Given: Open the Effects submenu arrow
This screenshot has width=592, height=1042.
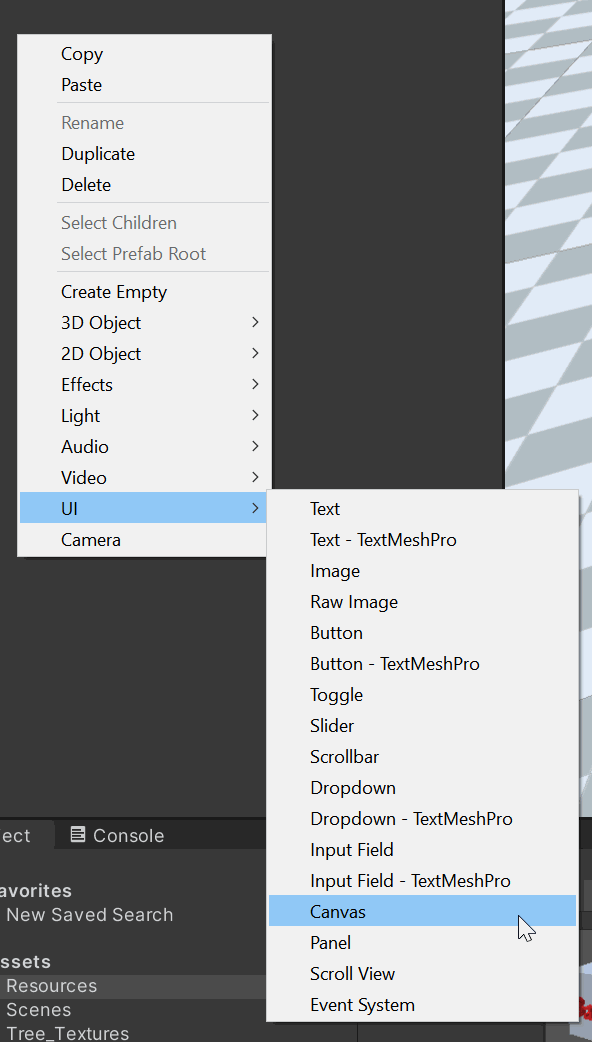Looking at the screenshot, I should [255, 384].
